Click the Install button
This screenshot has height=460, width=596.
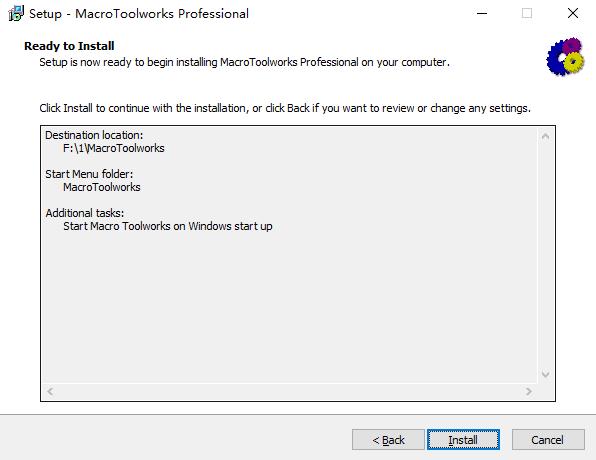tap(463, 439)
